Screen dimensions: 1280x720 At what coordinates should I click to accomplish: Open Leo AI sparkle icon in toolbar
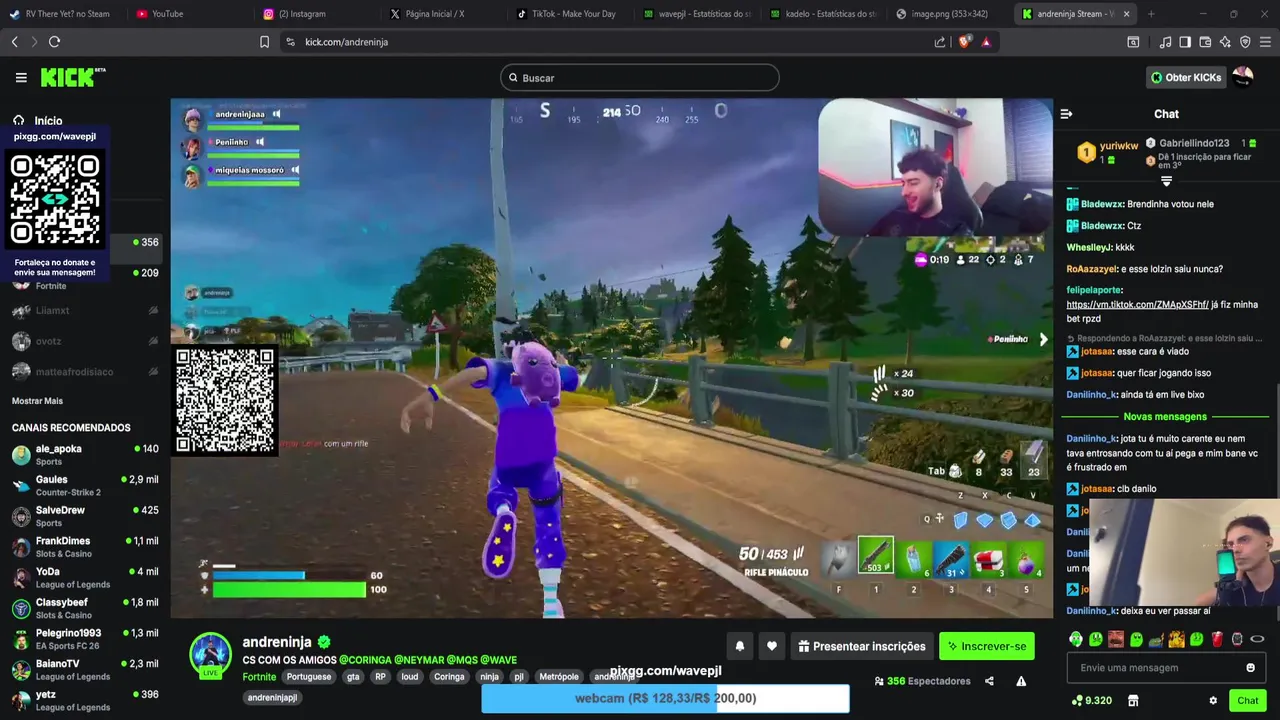pos(1225,42)
